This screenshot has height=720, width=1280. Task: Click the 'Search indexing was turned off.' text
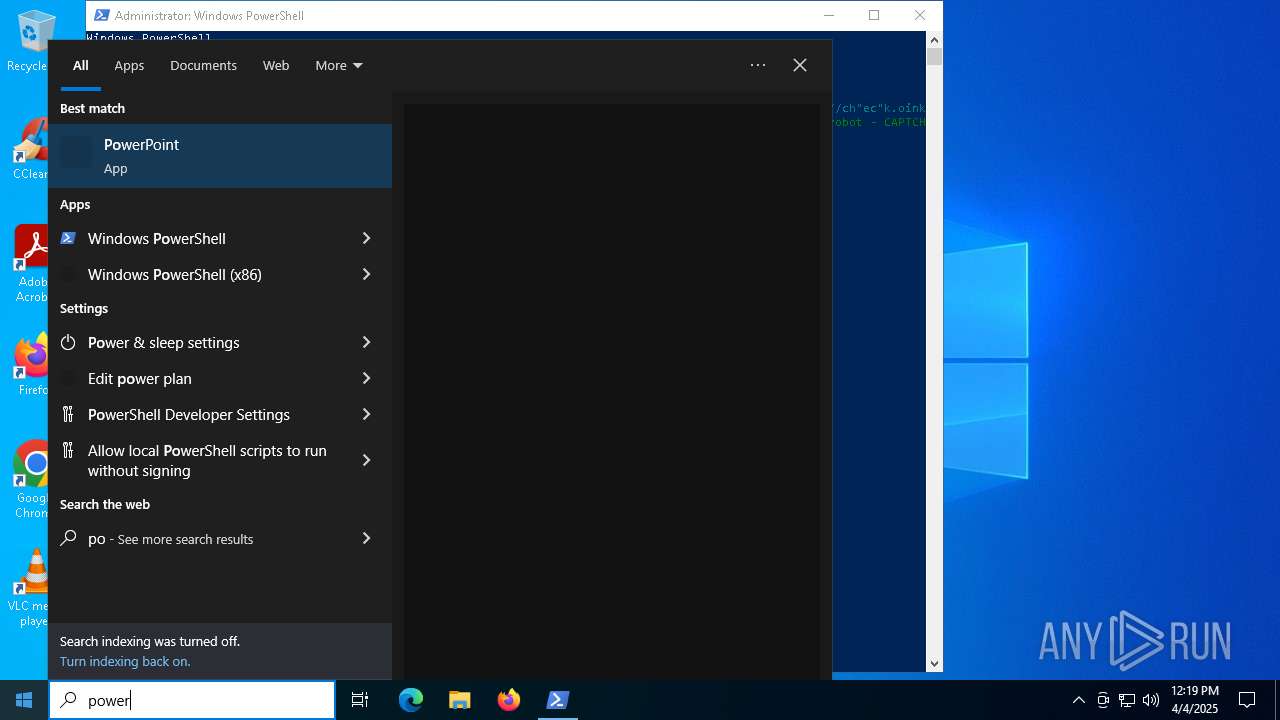pyautogui.click(x=150, y=641)
